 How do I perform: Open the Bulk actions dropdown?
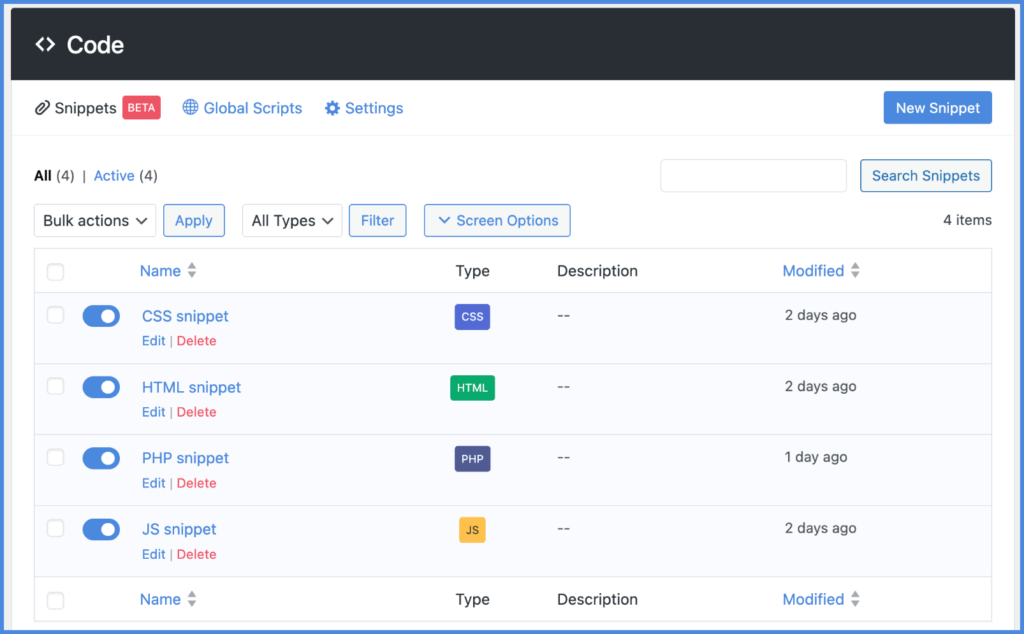point(94,220)
